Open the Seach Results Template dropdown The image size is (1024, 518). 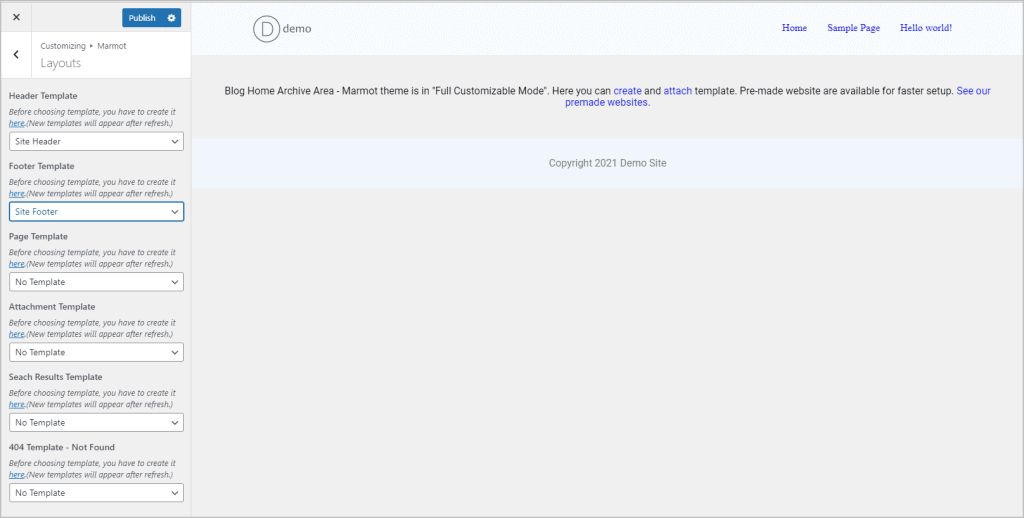point(96,423)
